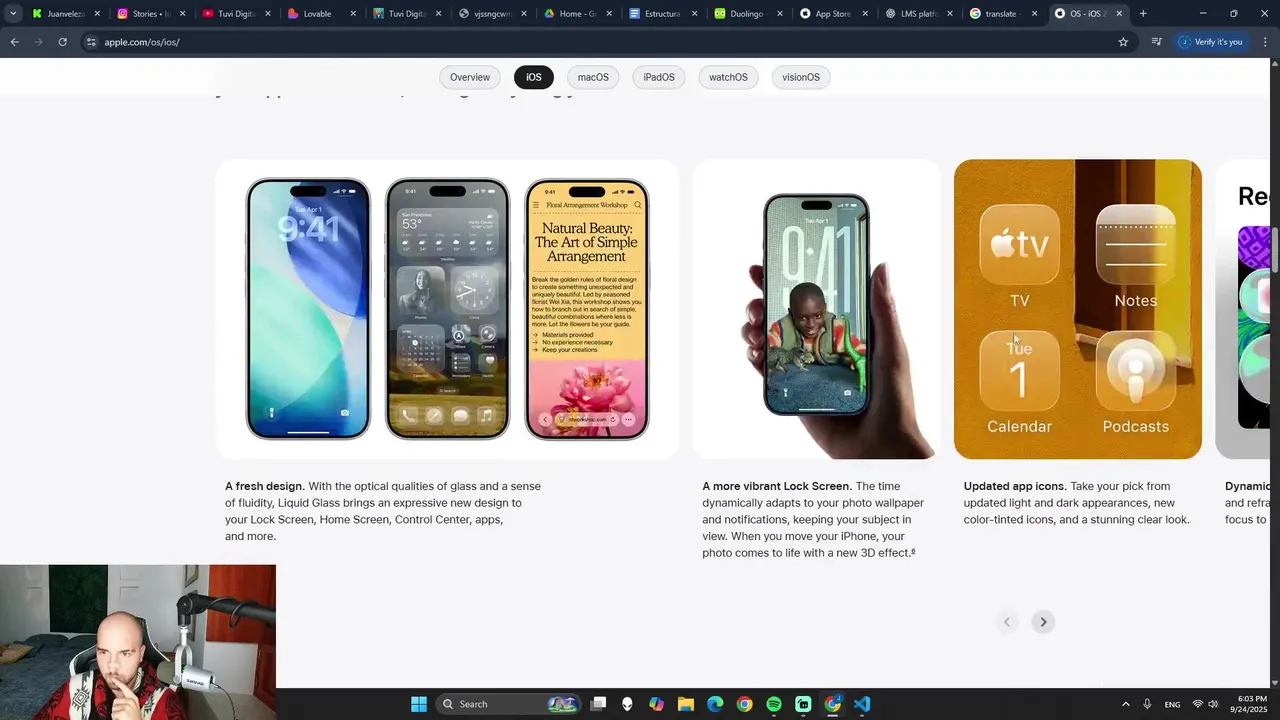Click the ENG language indicator
1280x720 pixels.
pyautogui.click(x=1172, y=704)
